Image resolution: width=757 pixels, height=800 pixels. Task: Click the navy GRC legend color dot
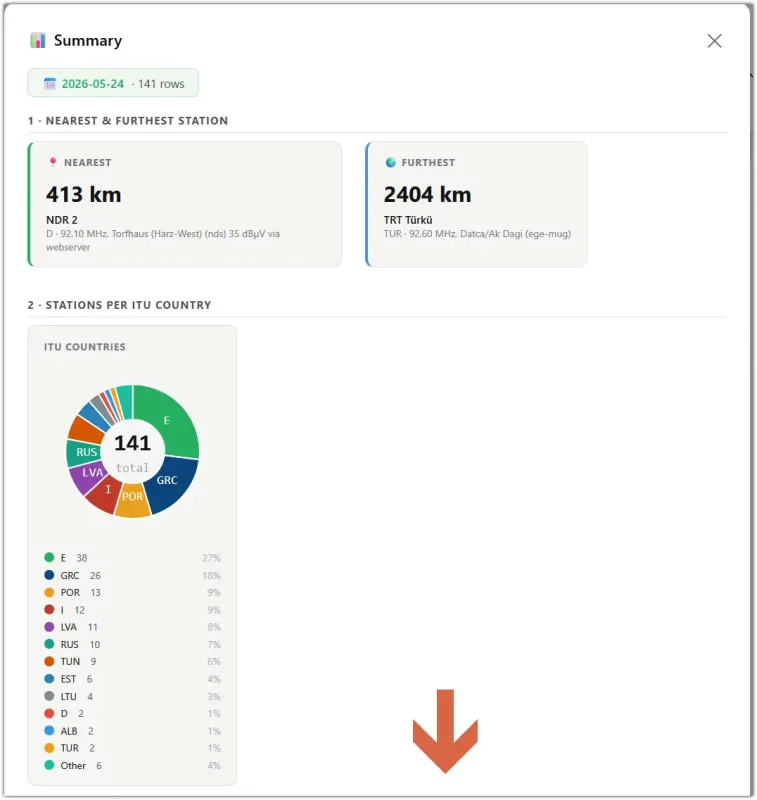(49, 575)
